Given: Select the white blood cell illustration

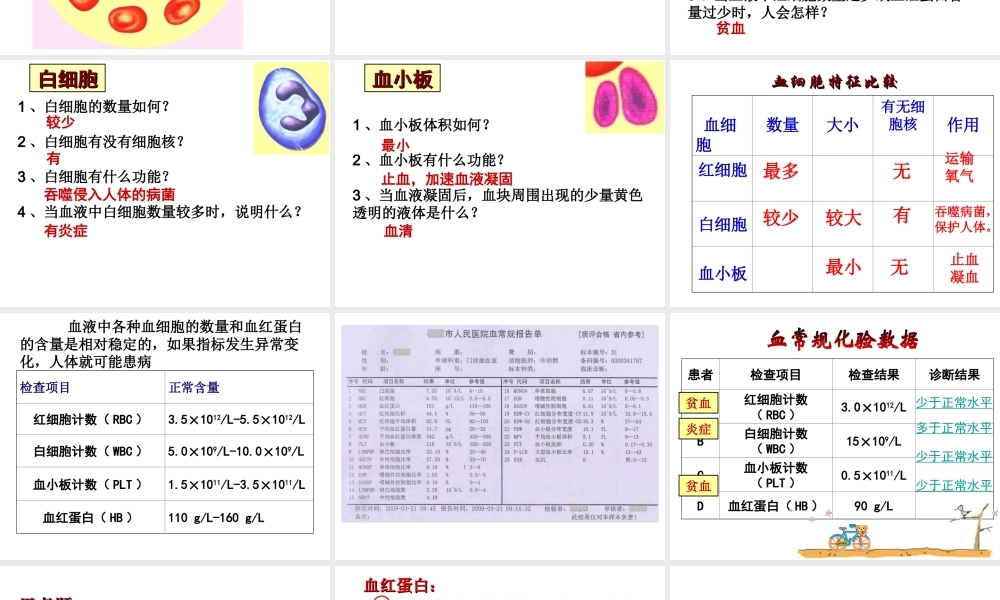Looking at the screenshot, I should [x=291, y=108].
